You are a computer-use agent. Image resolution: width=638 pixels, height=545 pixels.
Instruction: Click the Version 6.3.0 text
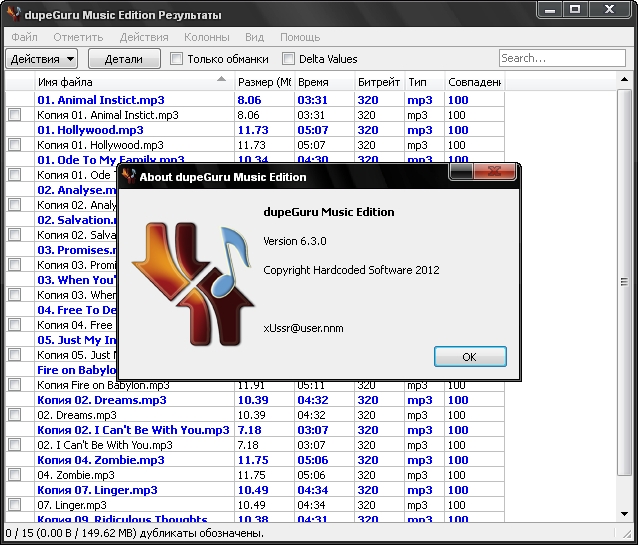(x=295, y=241)
